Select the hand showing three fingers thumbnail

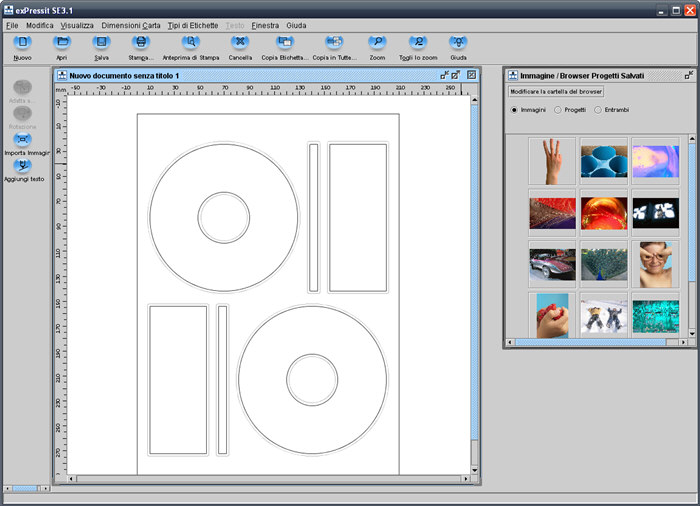(552, 161)
